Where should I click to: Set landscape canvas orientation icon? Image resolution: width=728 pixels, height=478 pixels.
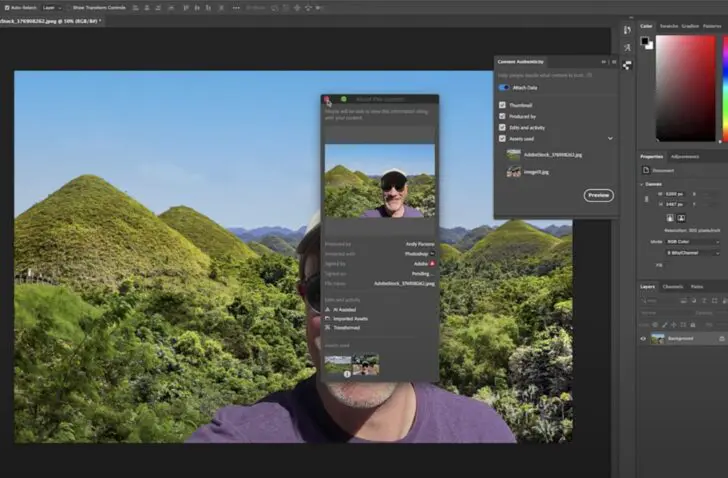[x=681, y=218]
